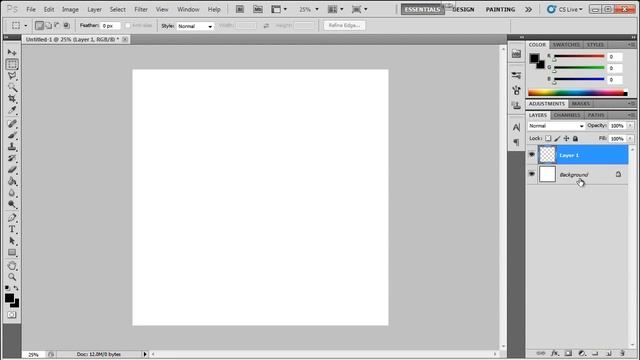The height and width of the screenshot is (360, 640).
Task: Select the Path Selection tool
Action: pos(12,241)
